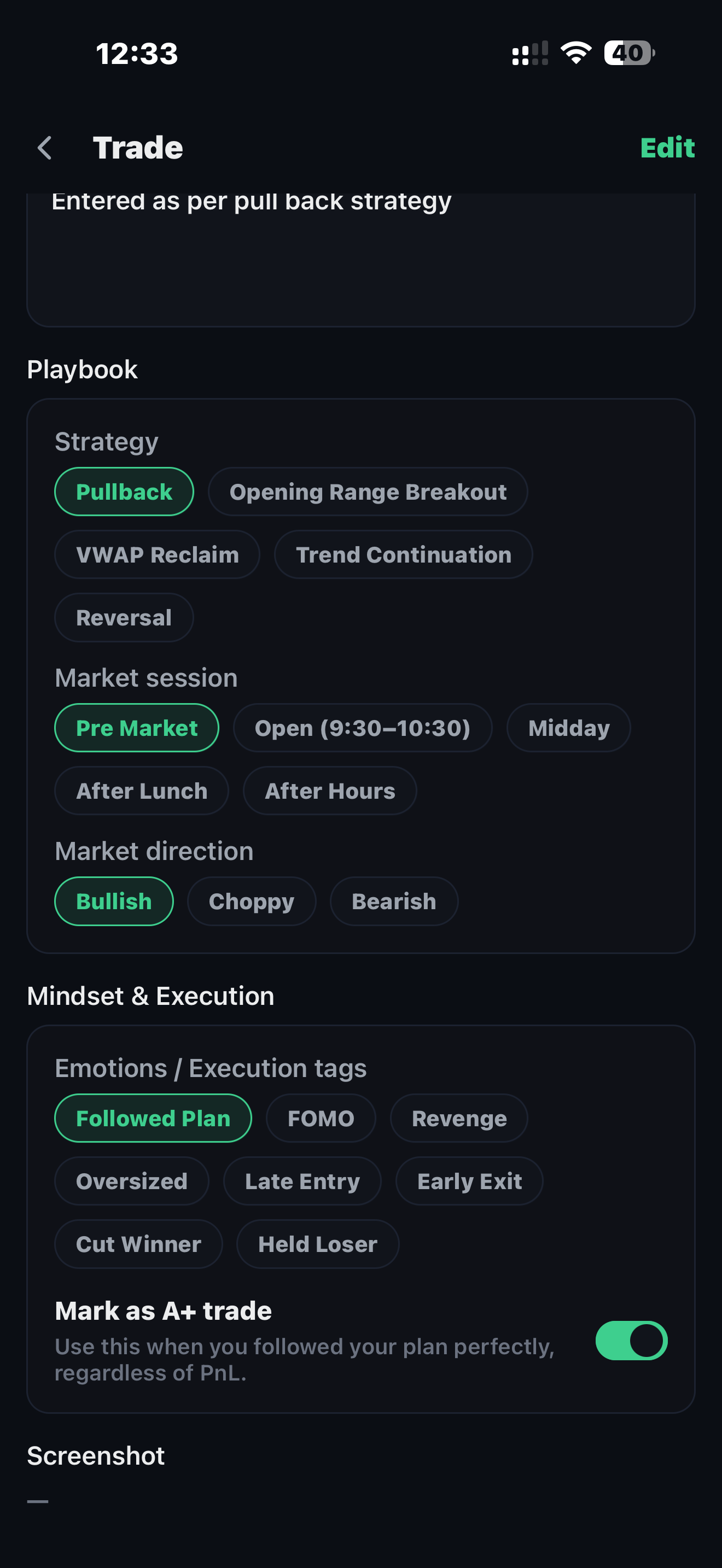Set market direction to Choppy

tap(252, 902)
